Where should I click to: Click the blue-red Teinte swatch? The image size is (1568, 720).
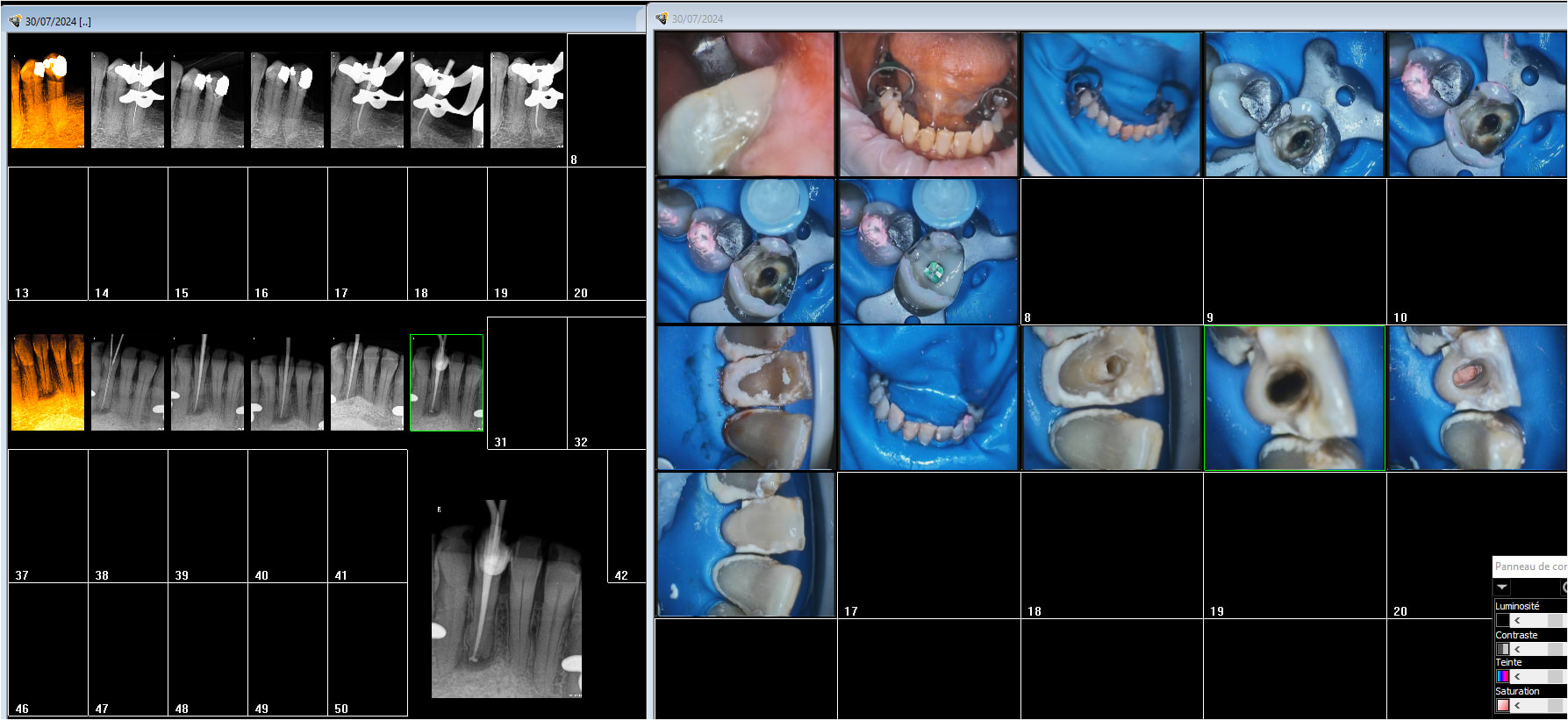[1502, 676]
